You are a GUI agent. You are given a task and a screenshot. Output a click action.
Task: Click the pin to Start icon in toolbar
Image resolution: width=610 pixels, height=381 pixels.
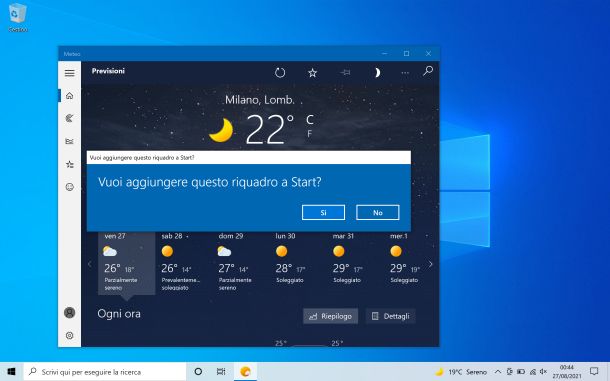345,72
